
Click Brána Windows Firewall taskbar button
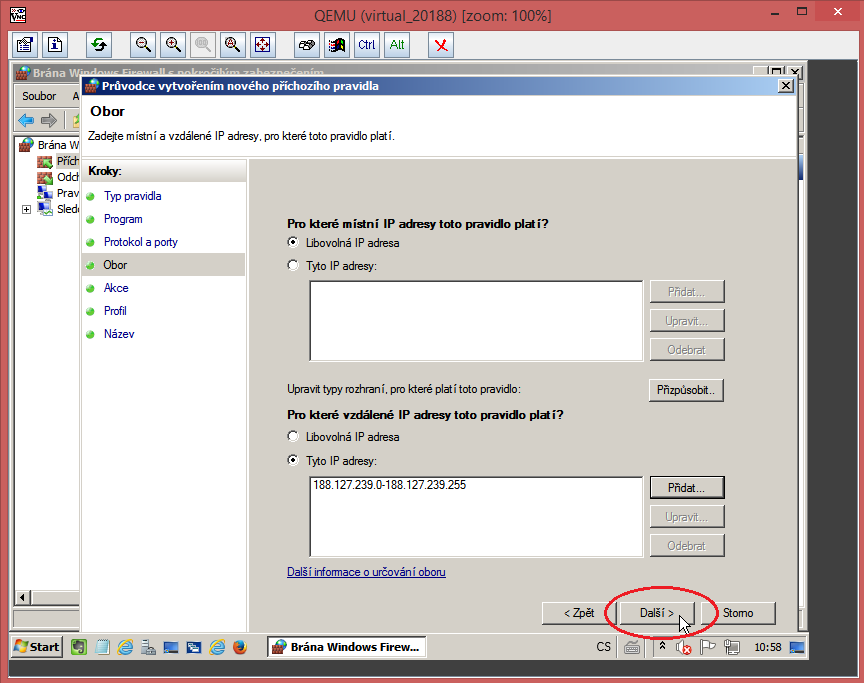(x=347, y=647)
